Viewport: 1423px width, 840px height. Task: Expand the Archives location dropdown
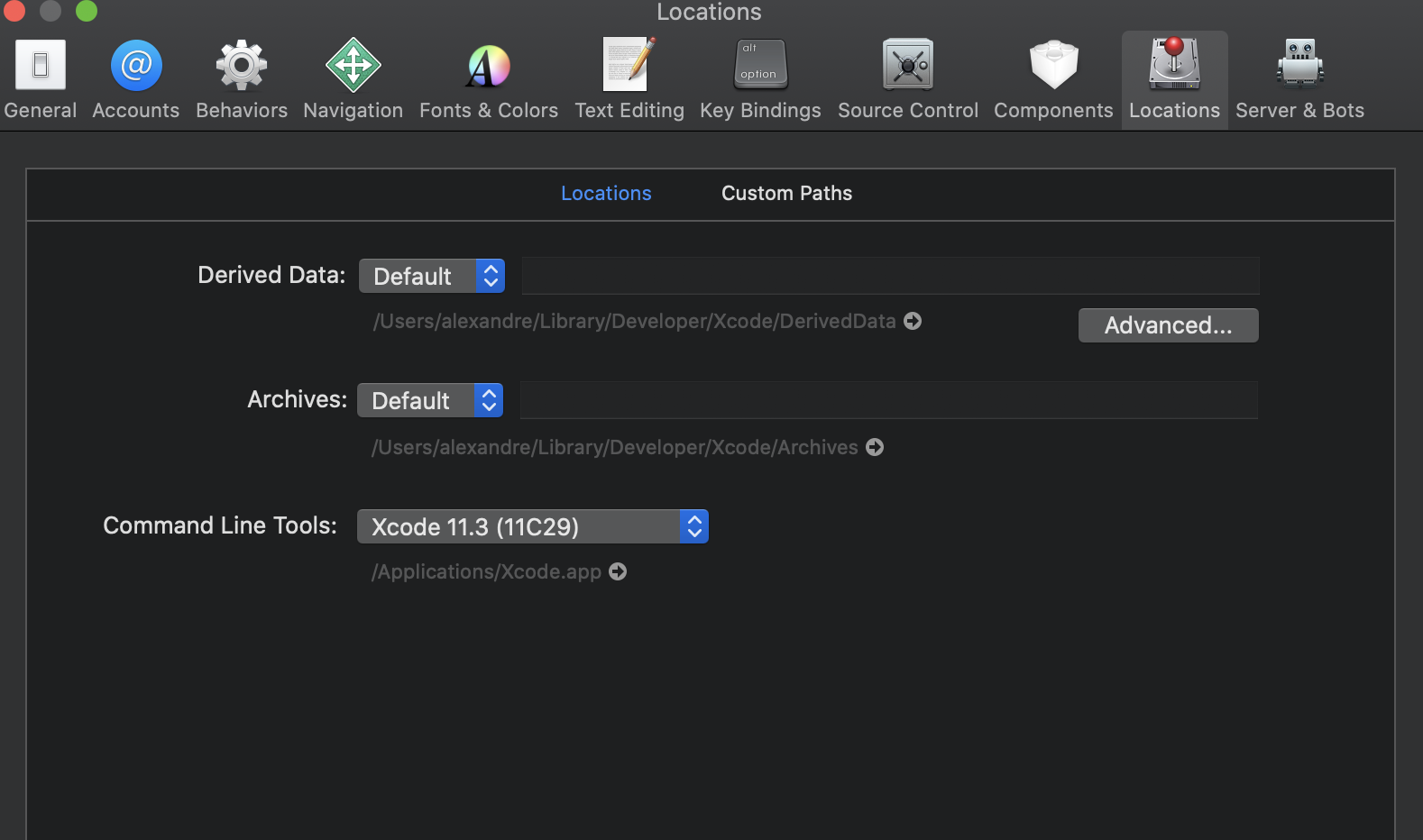coord(430,400)
